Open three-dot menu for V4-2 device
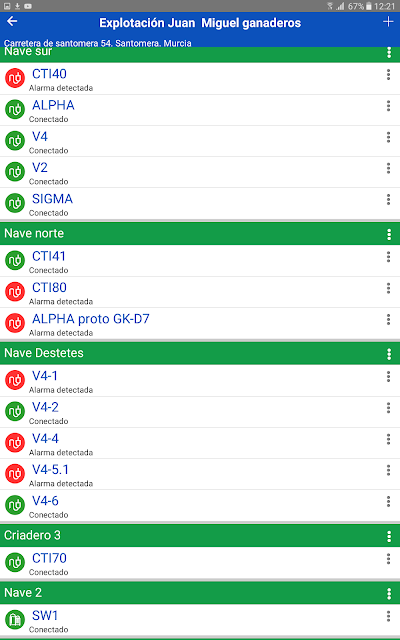 pyautogui.click(x=388, y=408)
